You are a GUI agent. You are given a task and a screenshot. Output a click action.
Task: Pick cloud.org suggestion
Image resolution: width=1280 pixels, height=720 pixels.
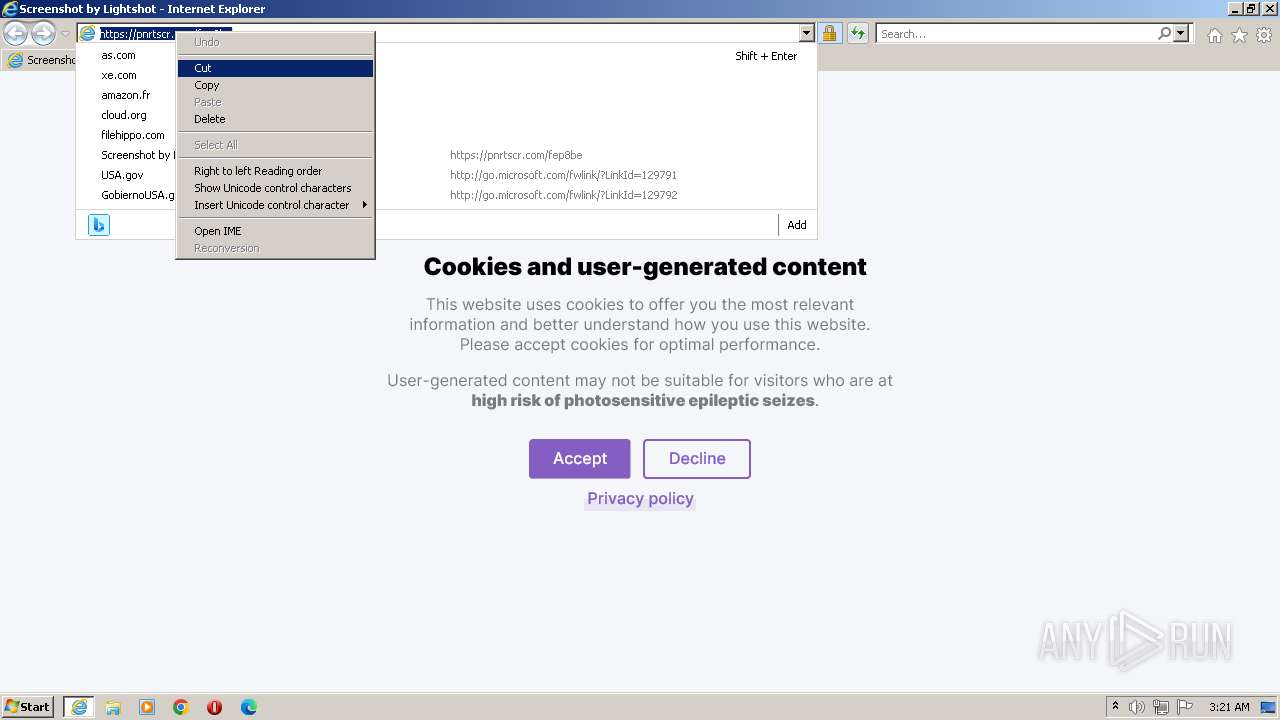click(124, 115)
